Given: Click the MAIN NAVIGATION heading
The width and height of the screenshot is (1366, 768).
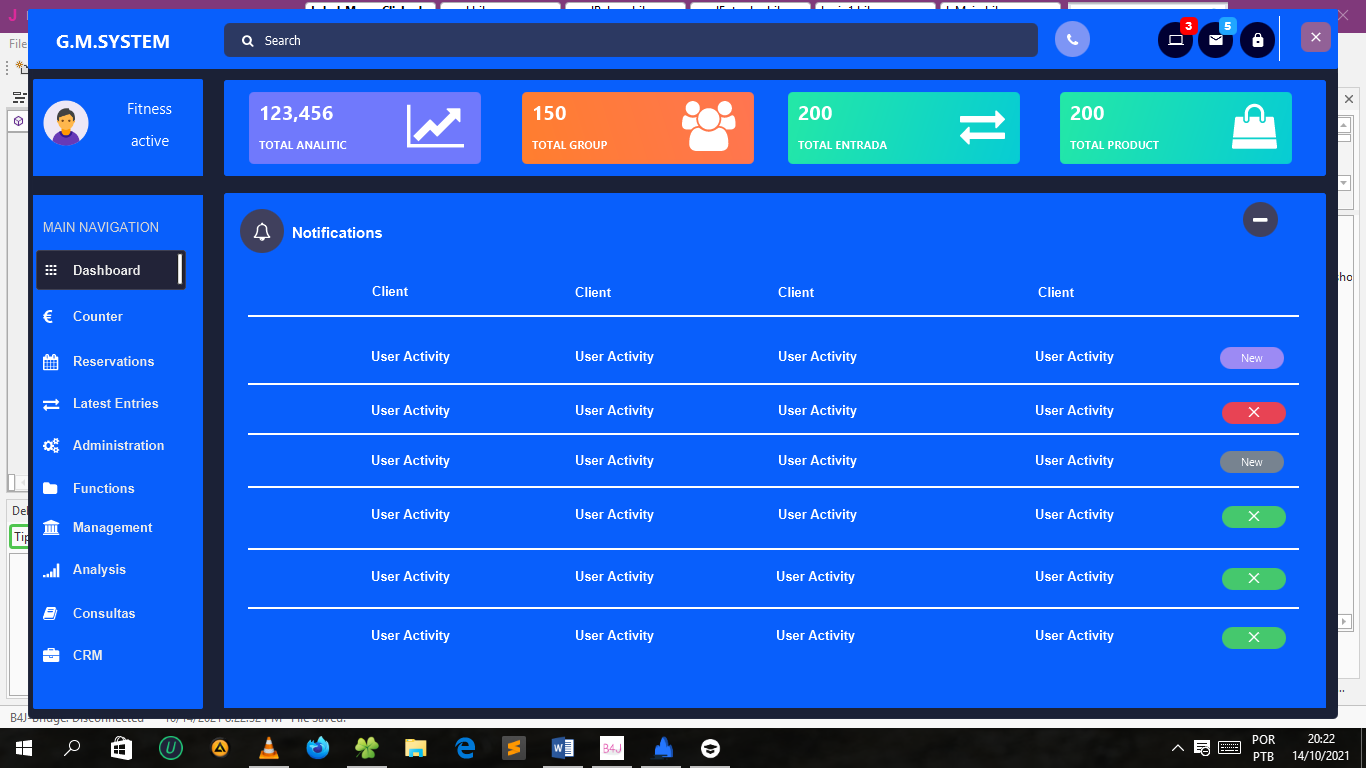Looking at the screenshot, I should coord(101,227).
